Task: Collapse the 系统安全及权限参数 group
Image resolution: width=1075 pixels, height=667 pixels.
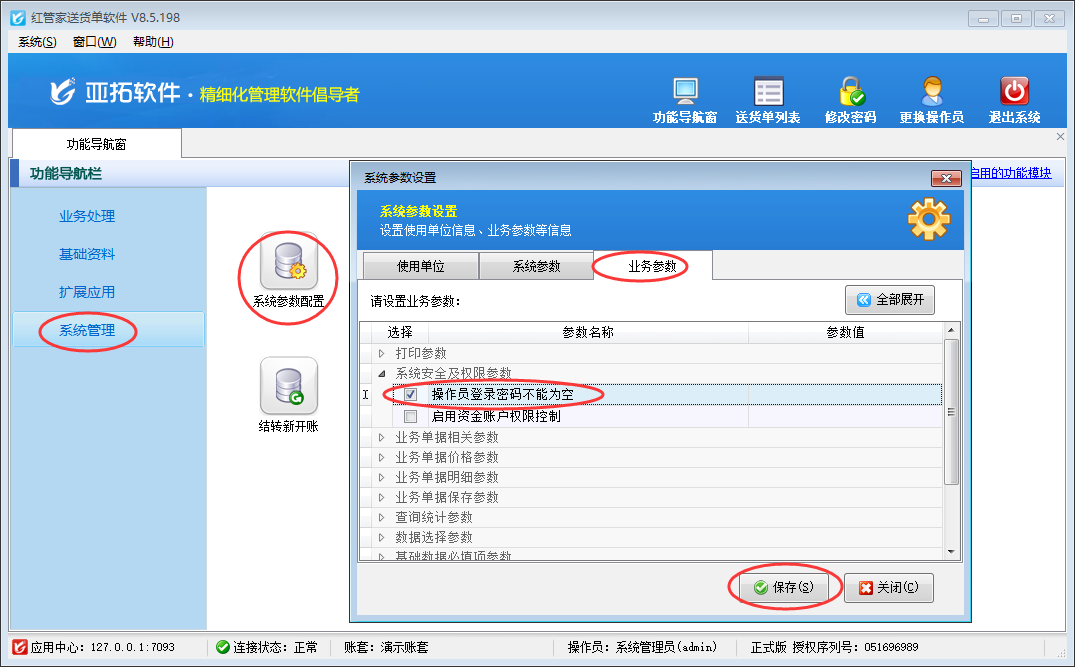Action: [x=381, y=373]
